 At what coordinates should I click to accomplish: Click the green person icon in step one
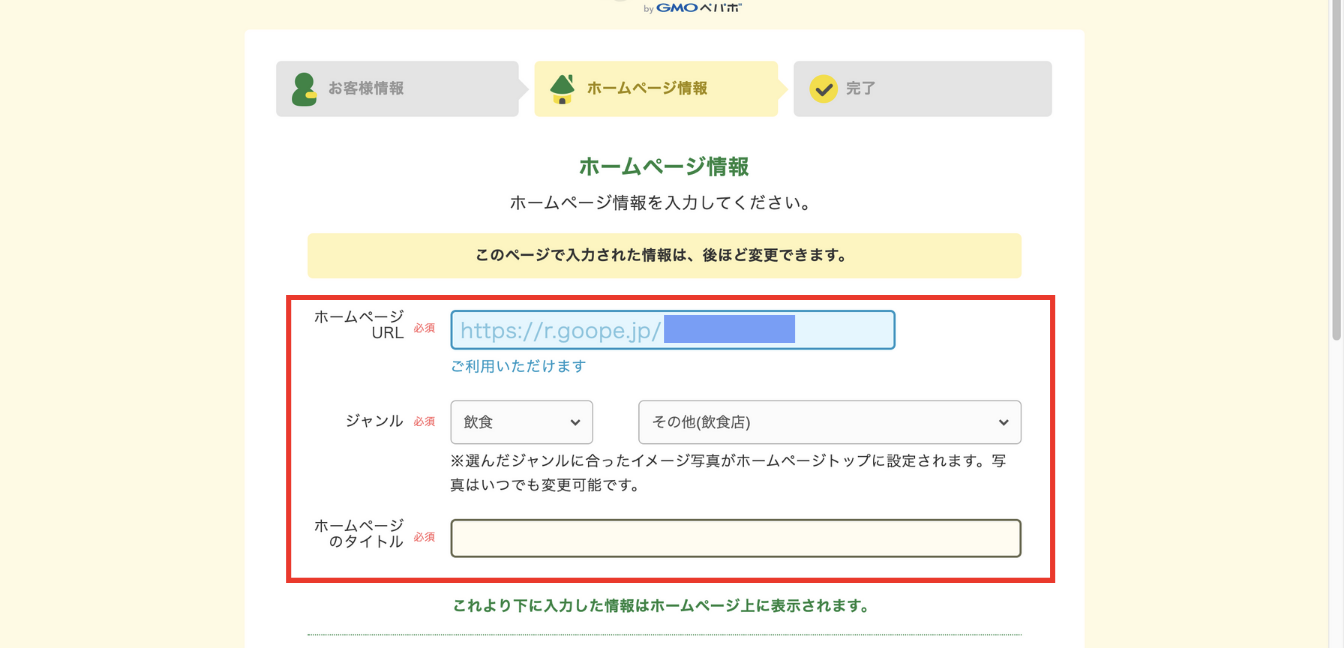[x=304, y=89]
